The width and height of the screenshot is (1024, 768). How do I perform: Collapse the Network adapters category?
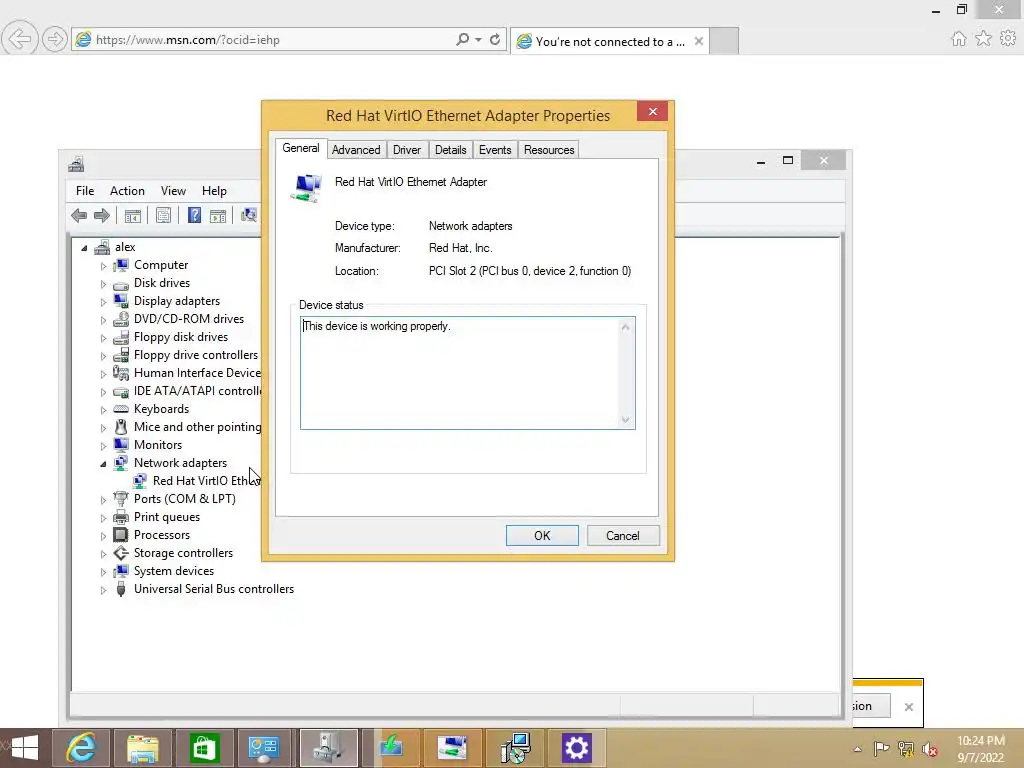coord(103,464)
